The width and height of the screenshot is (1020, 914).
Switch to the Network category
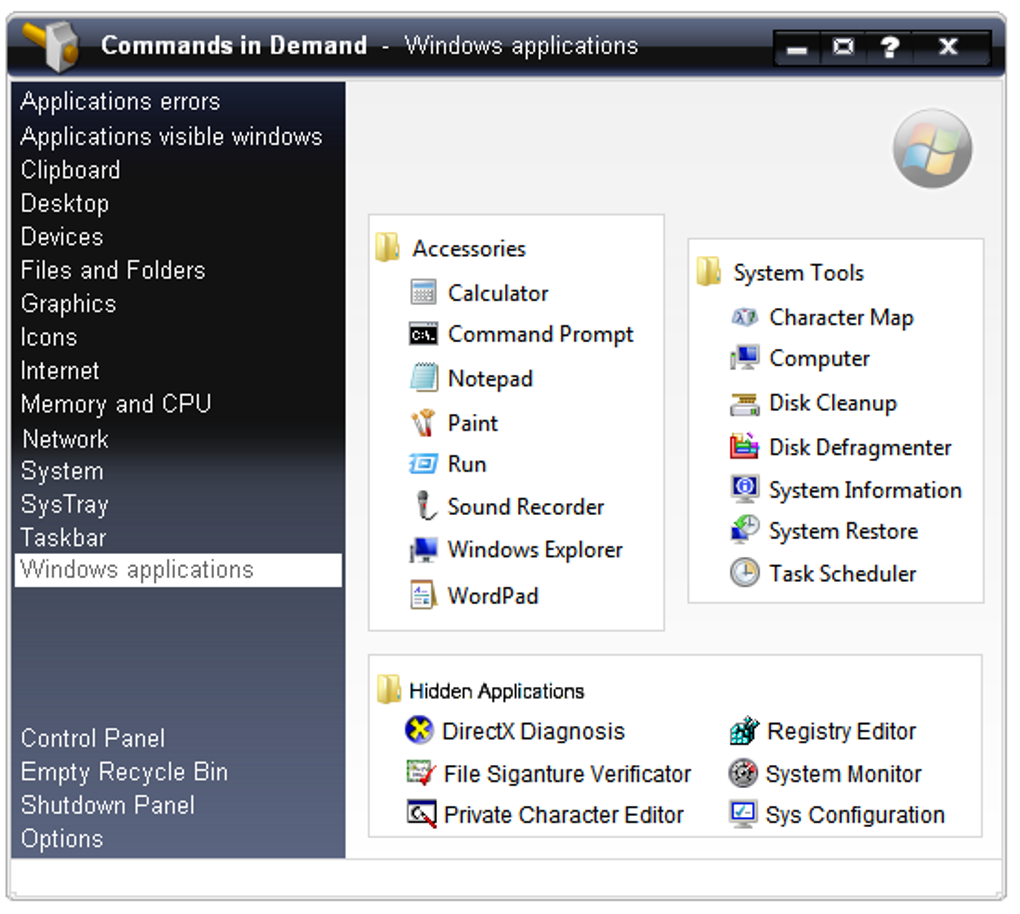65,439
